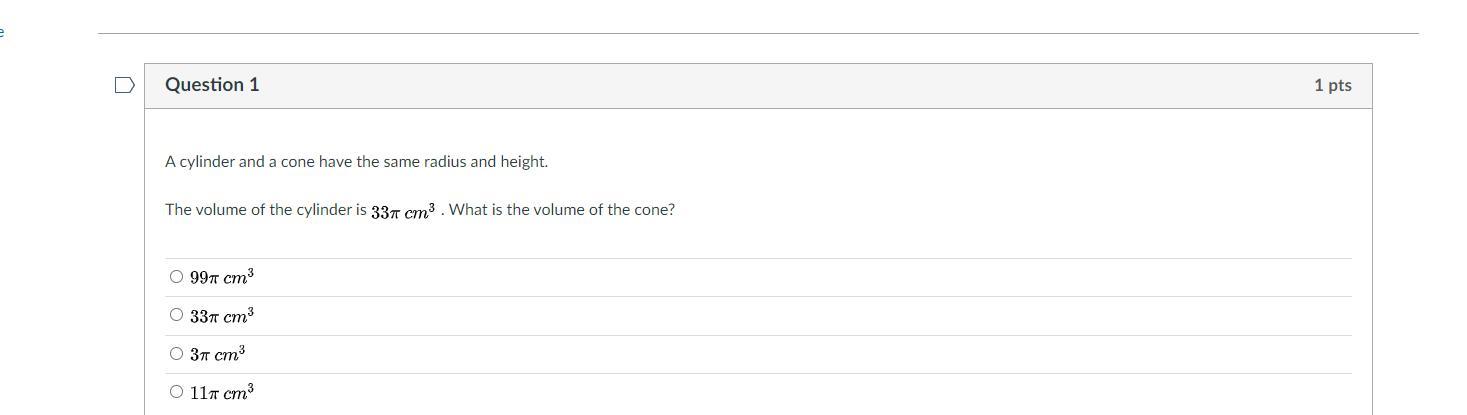The image size is (1467, 415).
Task: Select the 99π cm³ radio button
Action: point(177,277)
